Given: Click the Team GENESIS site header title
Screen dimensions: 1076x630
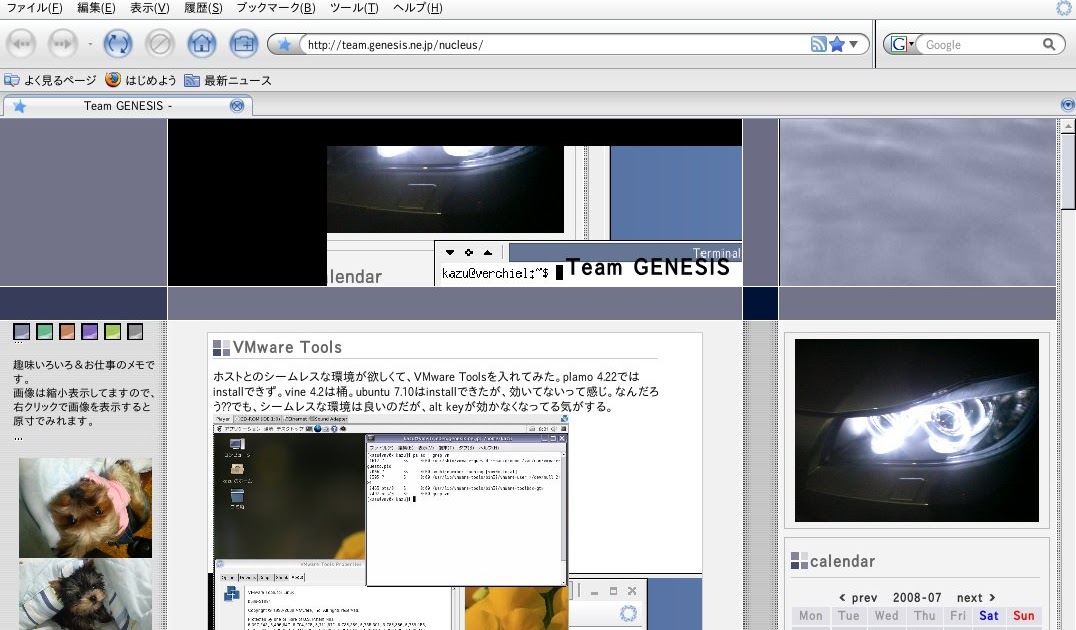Looking at the screenshot, I should tap(648, 267).
